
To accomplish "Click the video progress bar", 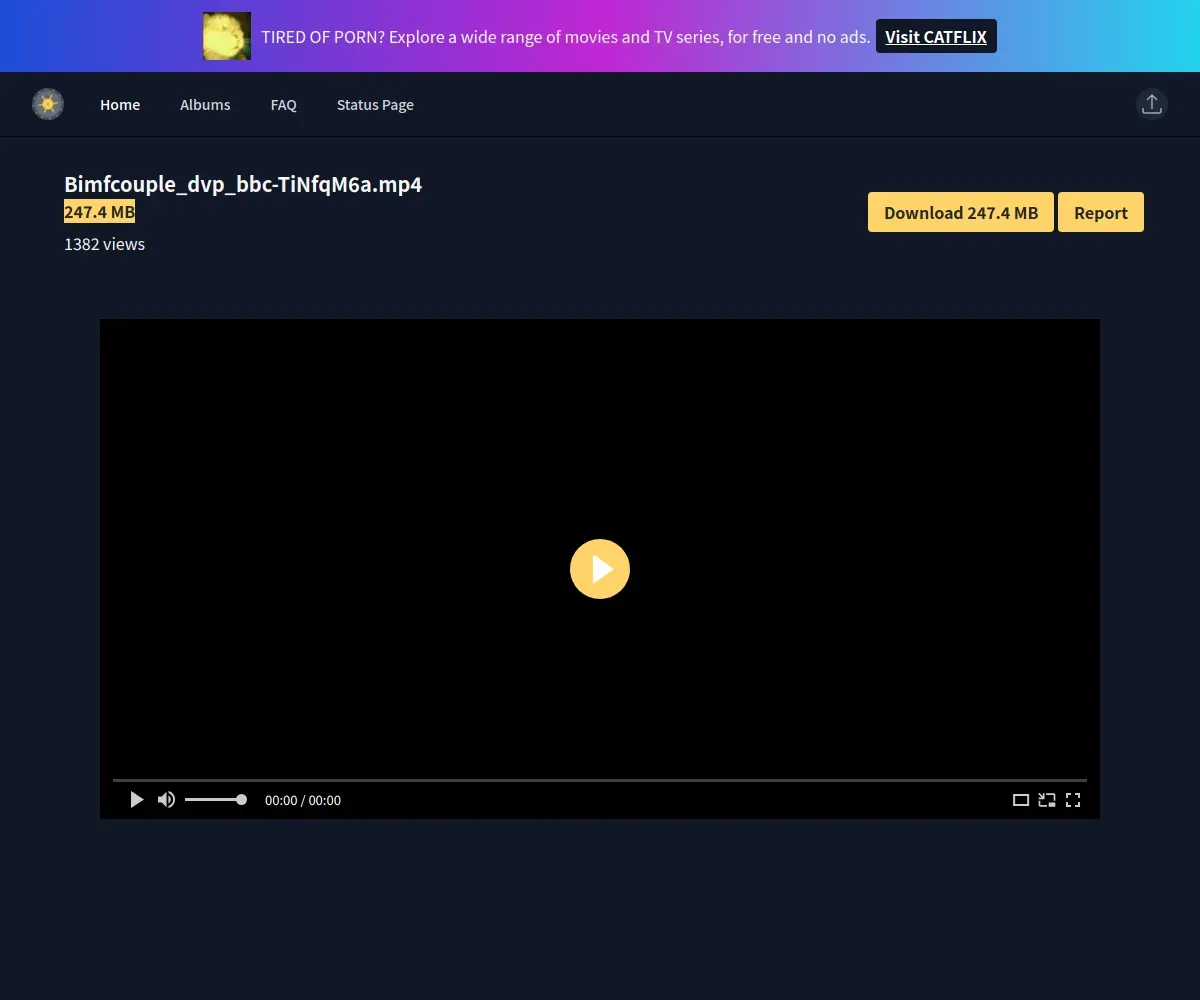I will point(600,780).
